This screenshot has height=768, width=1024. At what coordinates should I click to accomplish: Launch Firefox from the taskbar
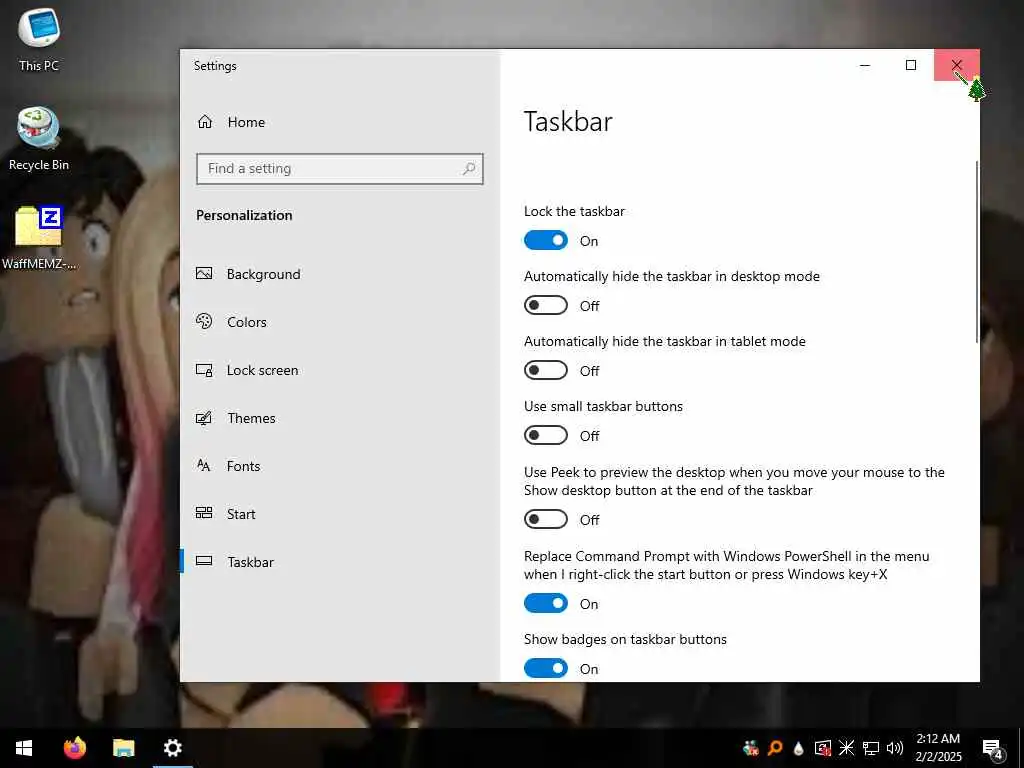coord(75,748)
